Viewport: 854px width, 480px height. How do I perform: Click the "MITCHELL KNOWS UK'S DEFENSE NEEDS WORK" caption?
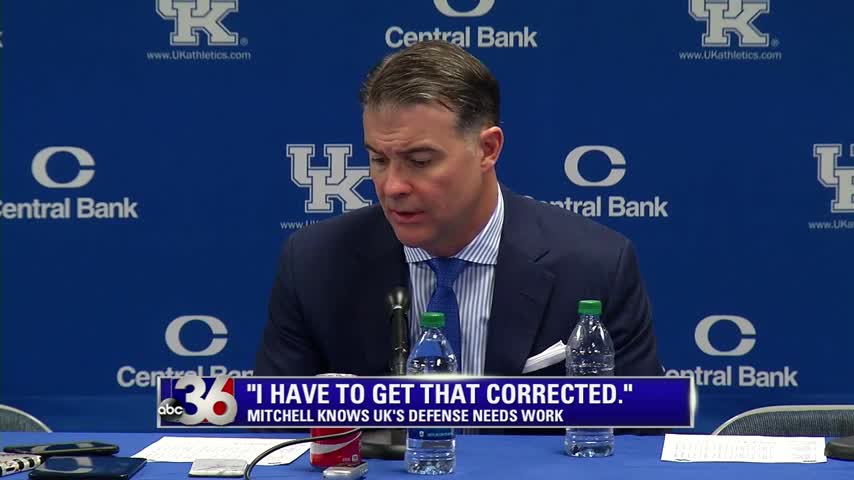[x=405, y=416]
